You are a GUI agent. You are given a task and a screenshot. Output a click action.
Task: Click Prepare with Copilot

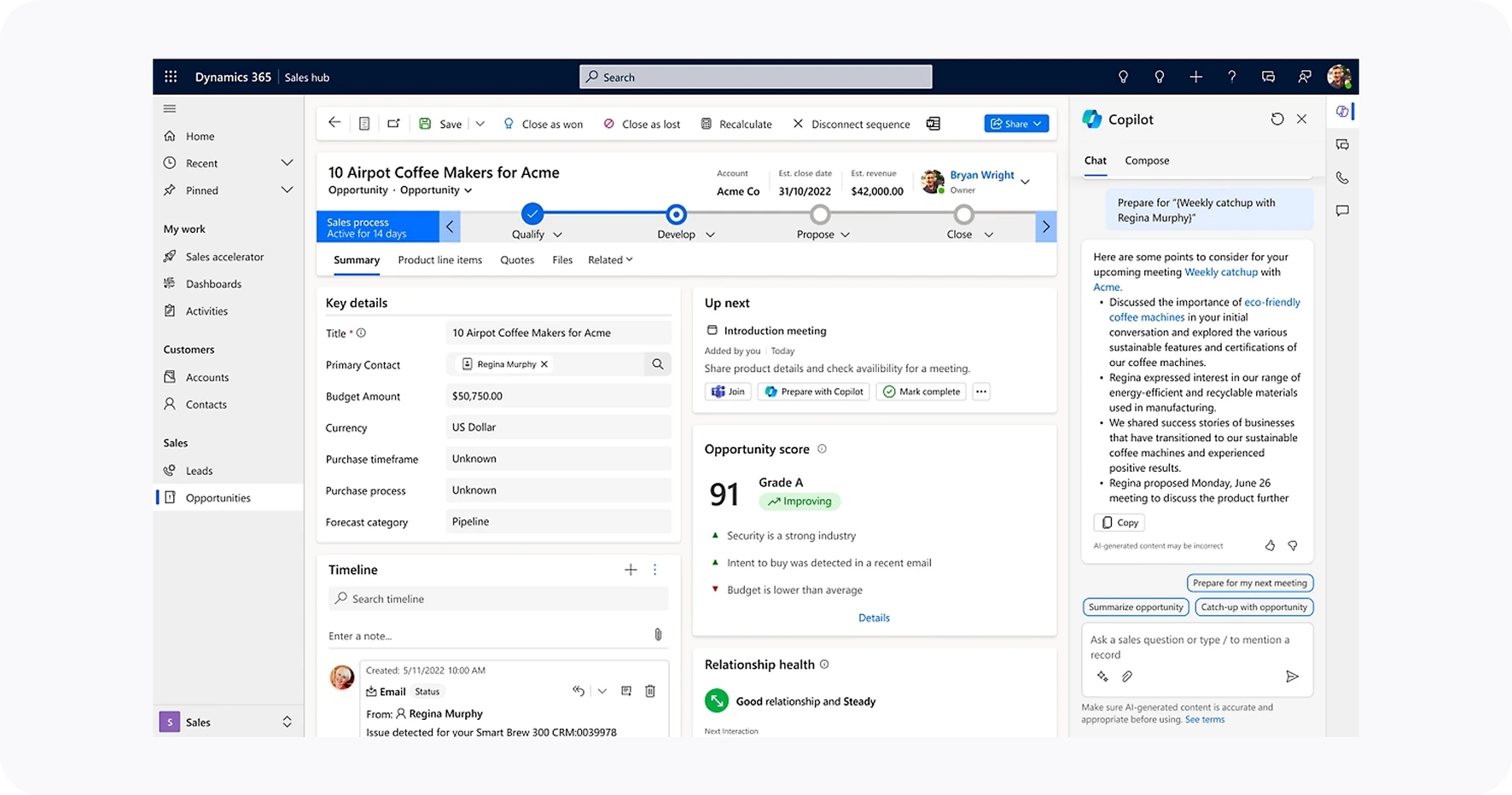click(x=814, y=392)
